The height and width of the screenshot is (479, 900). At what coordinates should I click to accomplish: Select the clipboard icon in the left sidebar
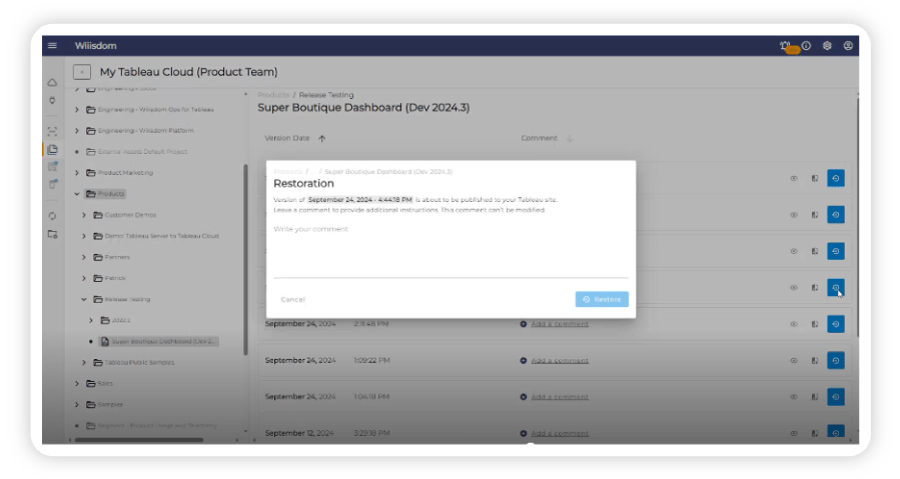[53, 185]
